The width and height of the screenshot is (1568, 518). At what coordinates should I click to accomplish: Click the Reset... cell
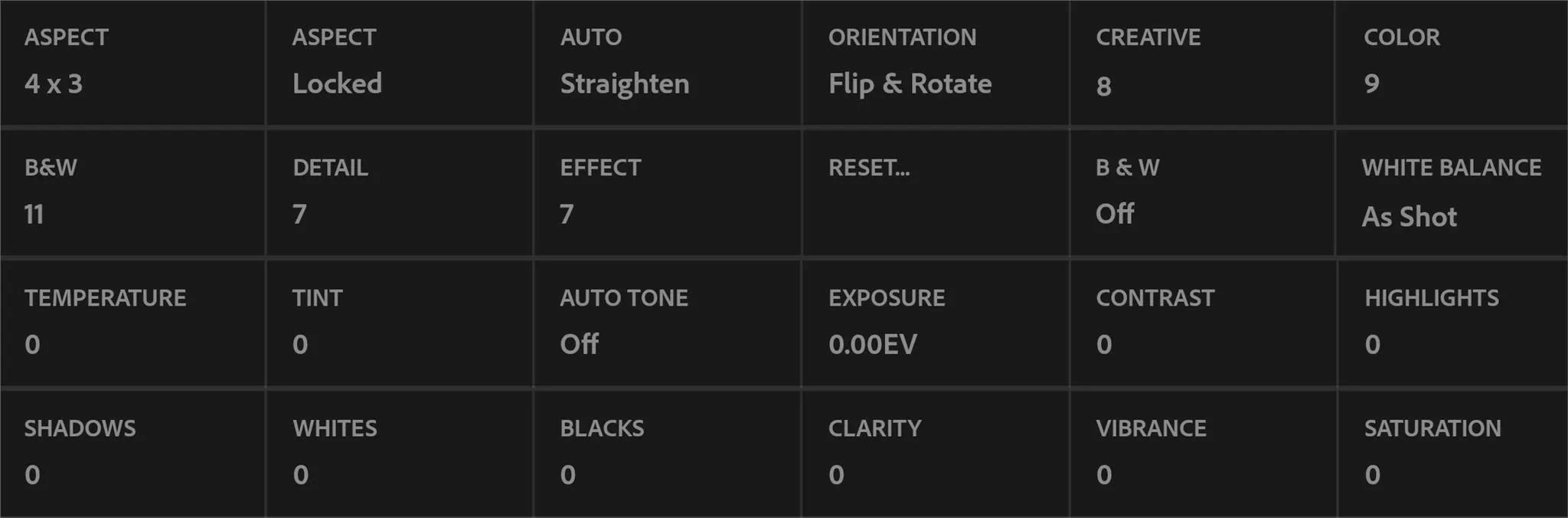coord(936,192)
